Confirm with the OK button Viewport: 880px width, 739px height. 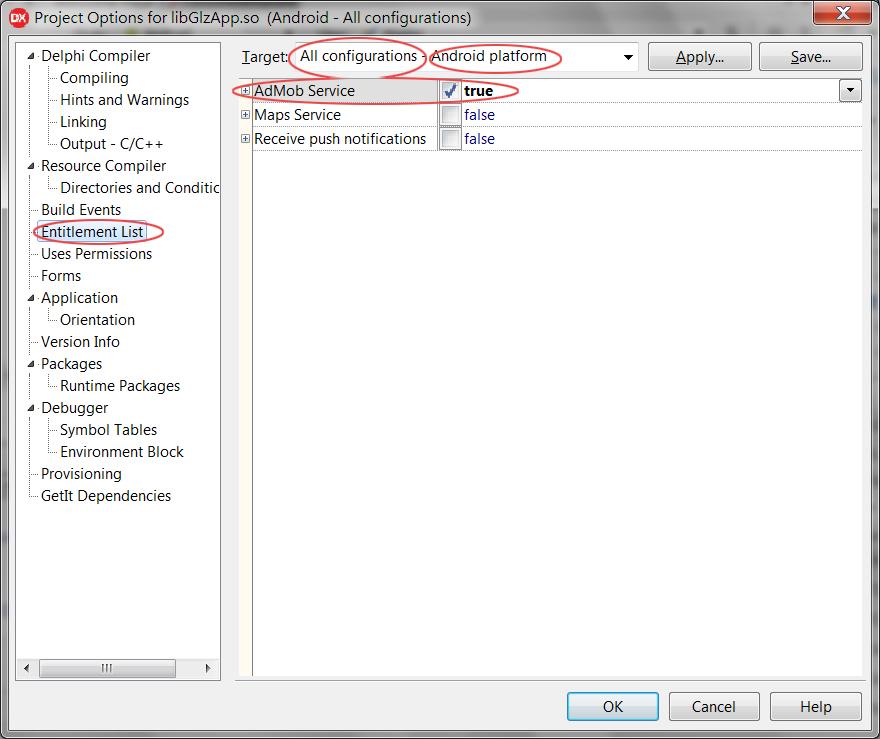click(612, 706)
